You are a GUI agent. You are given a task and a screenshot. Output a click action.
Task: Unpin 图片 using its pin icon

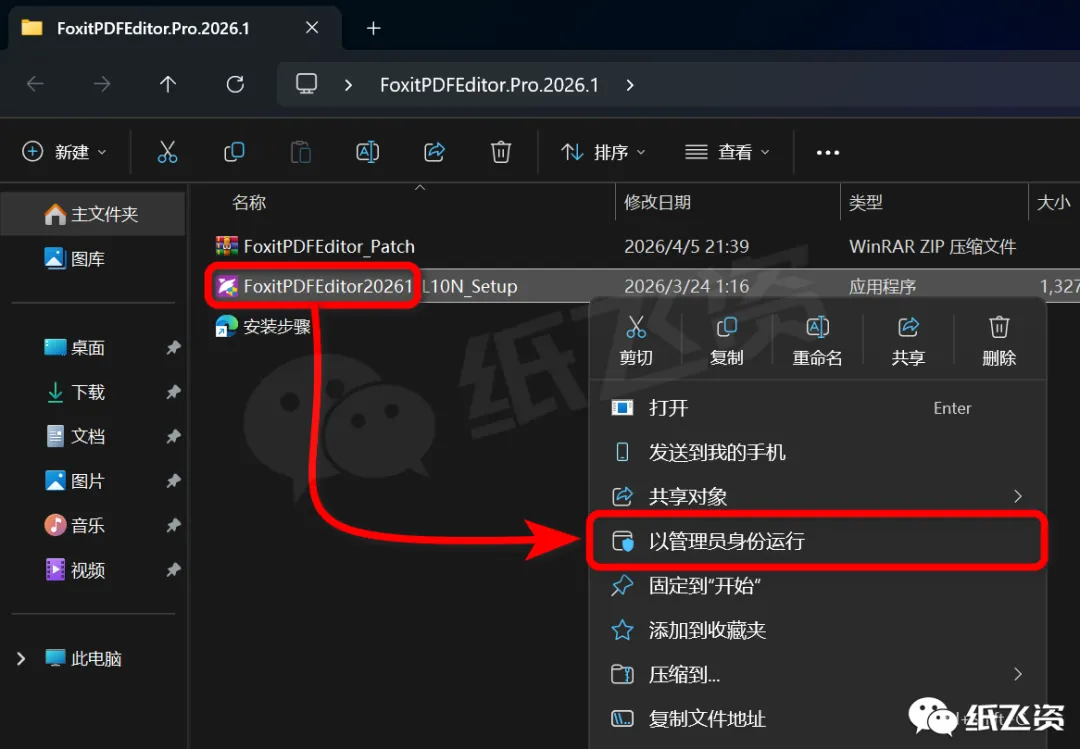173,481
